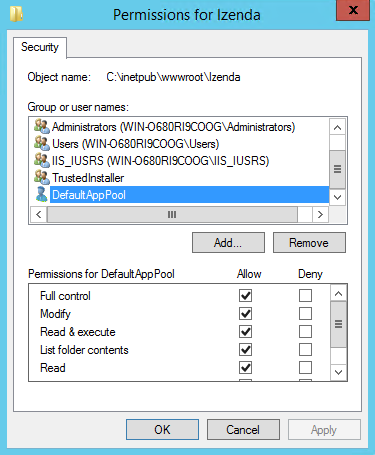The width and height of the screenshot is (375, 455).
Task: Uncheck Allow for Read
Action: tap(245, 368)
